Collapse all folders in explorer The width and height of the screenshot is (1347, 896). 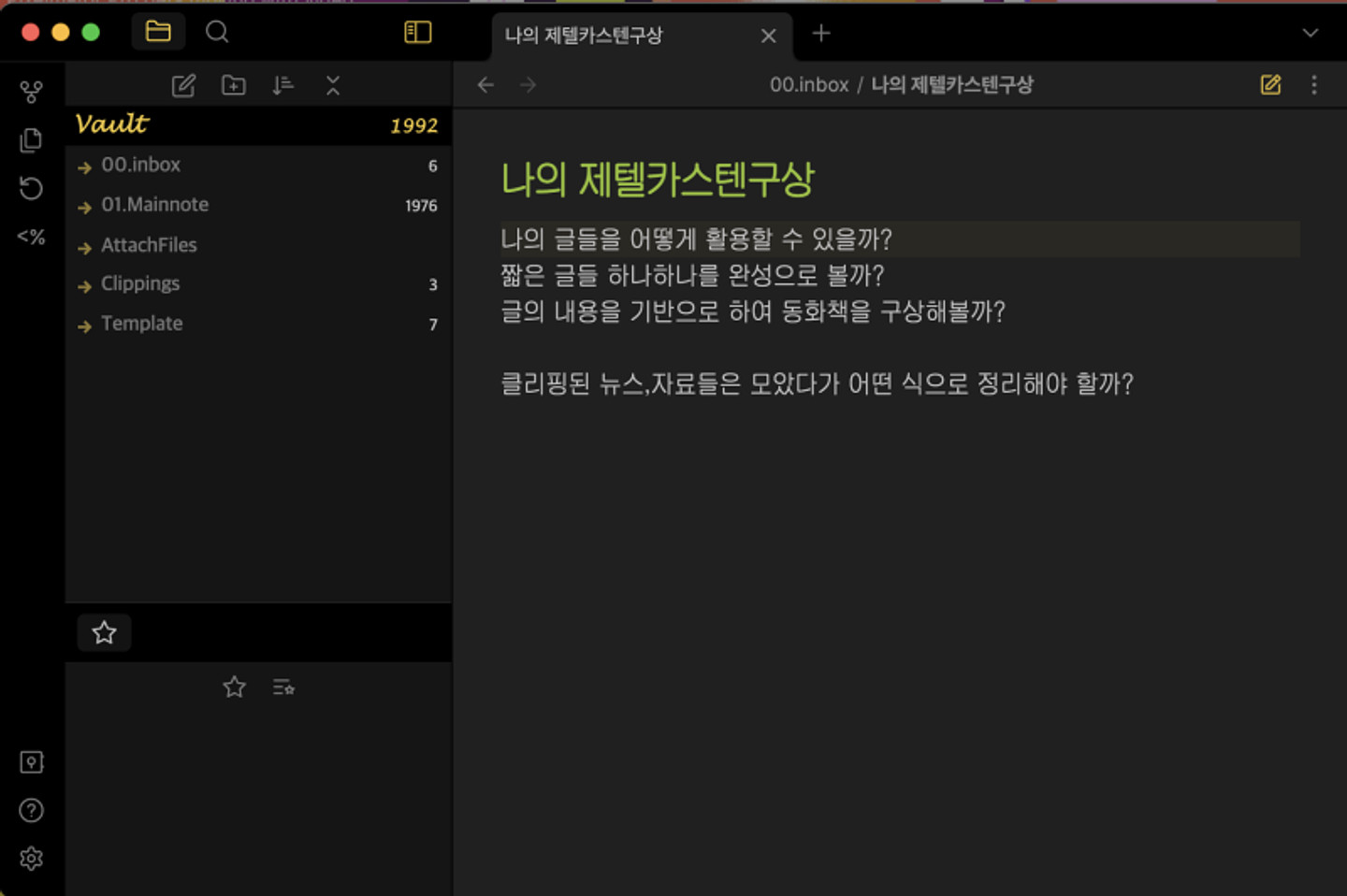tap(333, 86)
